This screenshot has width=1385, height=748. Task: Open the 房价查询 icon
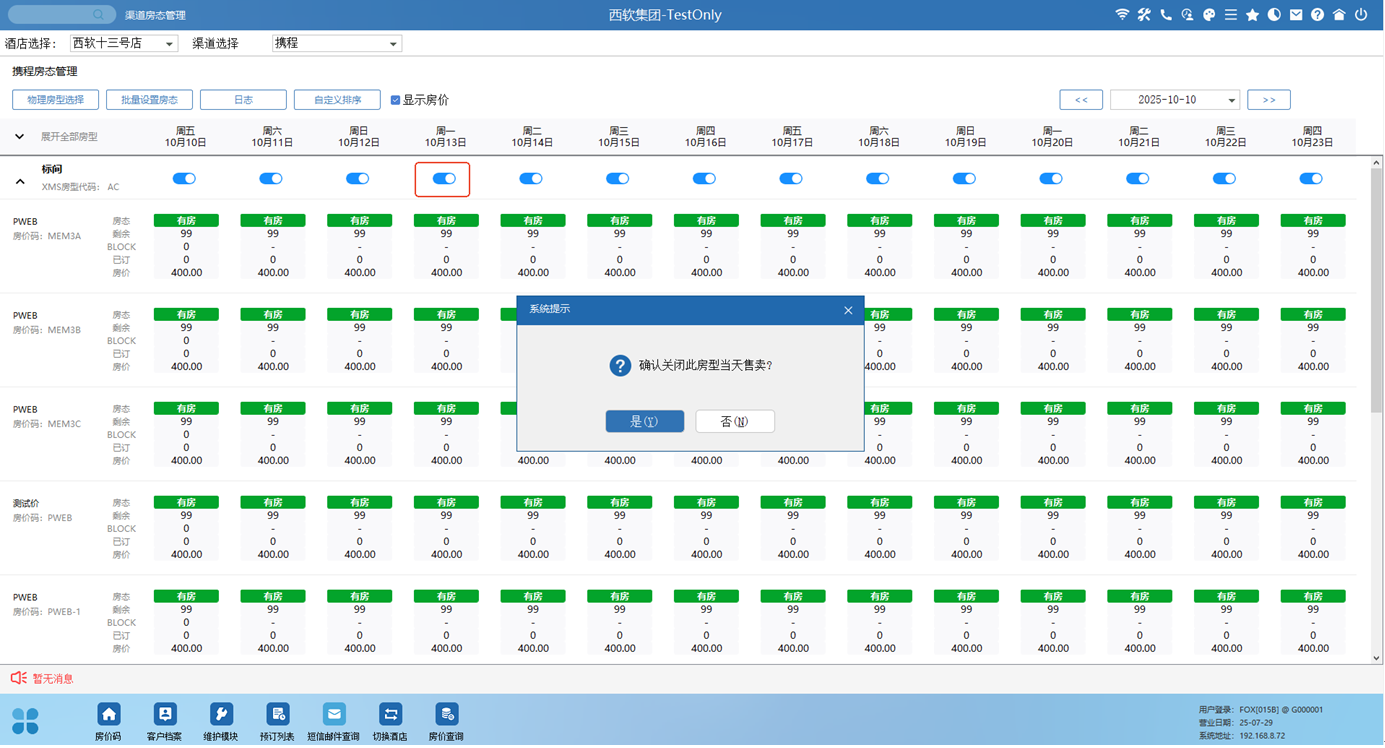(x=446, y=714)
